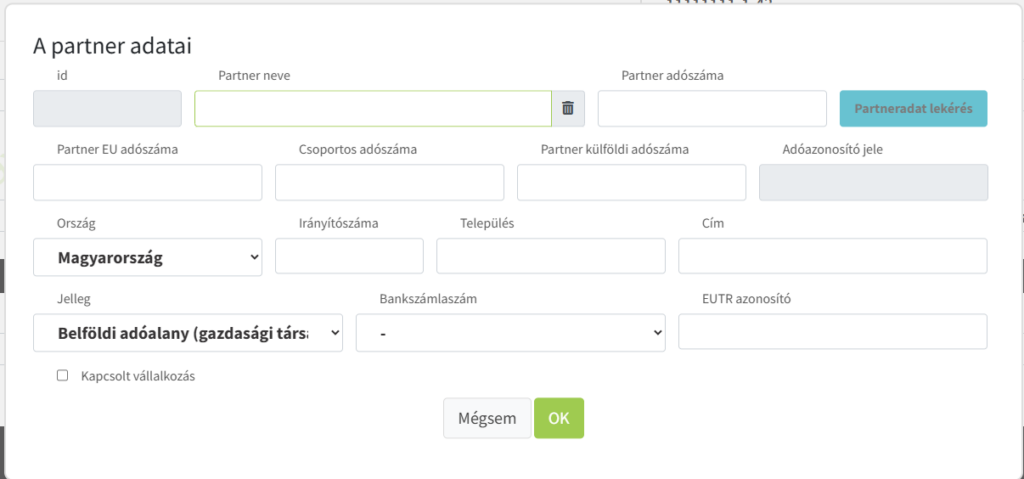This screenshot has width=1024, height=479.
Task: Focus the Partner külföldi adószáma field
Action: point(631,183)
